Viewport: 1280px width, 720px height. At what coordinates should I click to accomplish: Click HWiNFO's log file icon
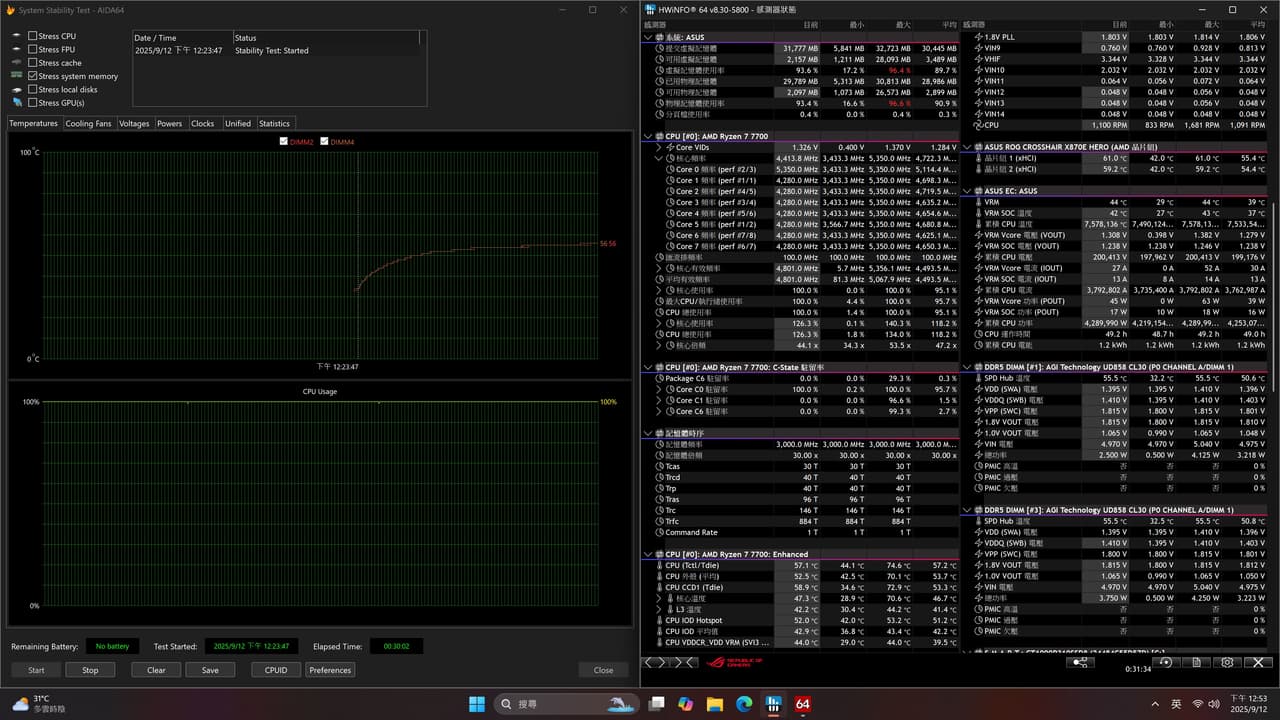pos(1197,662)
